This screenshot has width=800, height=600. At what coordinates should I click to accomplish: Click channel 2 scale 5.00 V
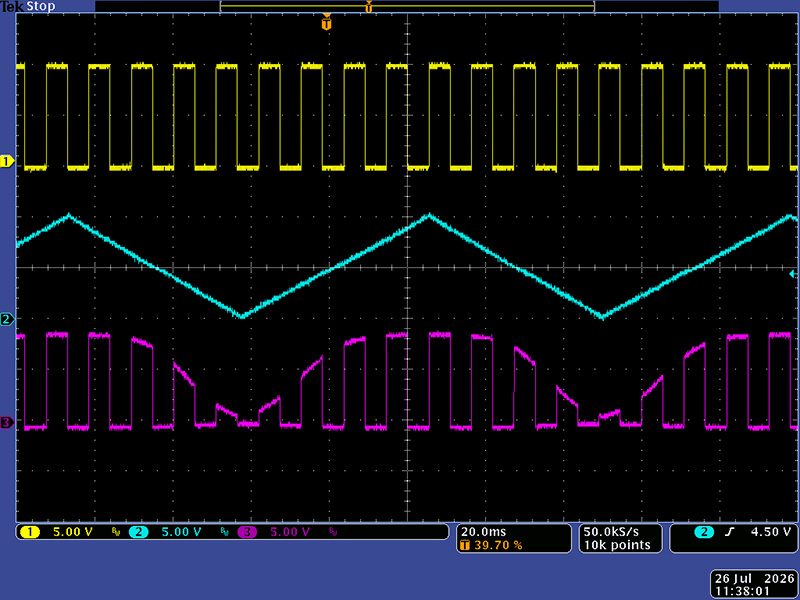(x=182, y=532)
